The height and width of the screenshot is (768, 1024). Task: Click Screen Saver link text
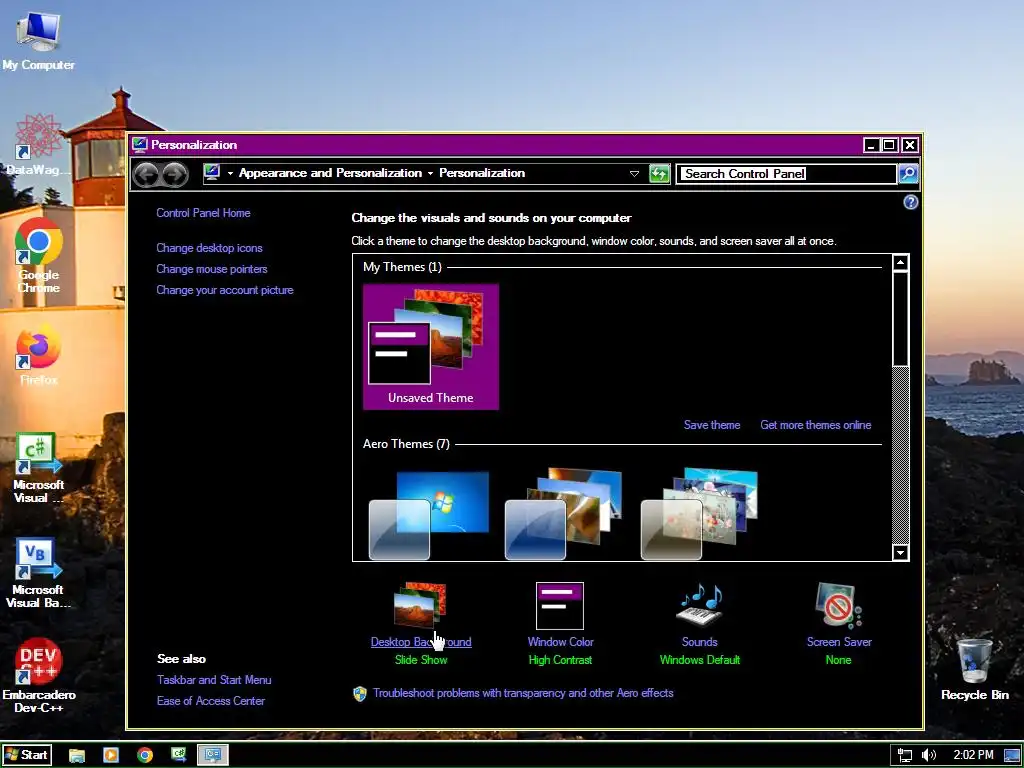pyautogui.click(x=839, y=642)
